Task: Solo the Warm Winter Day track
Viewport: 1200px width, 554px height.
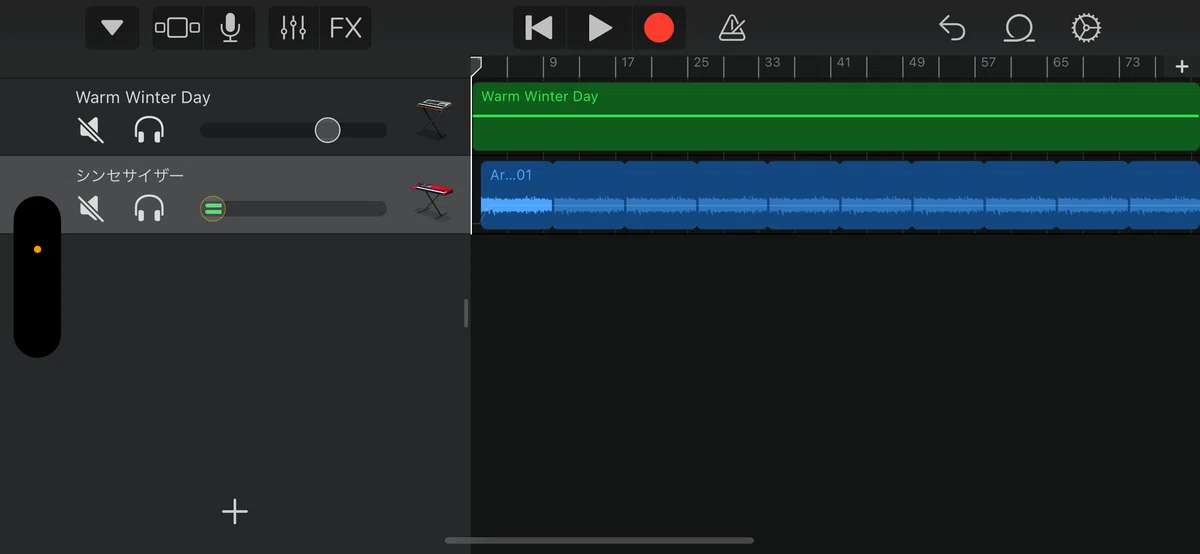Action: point(149,130)
